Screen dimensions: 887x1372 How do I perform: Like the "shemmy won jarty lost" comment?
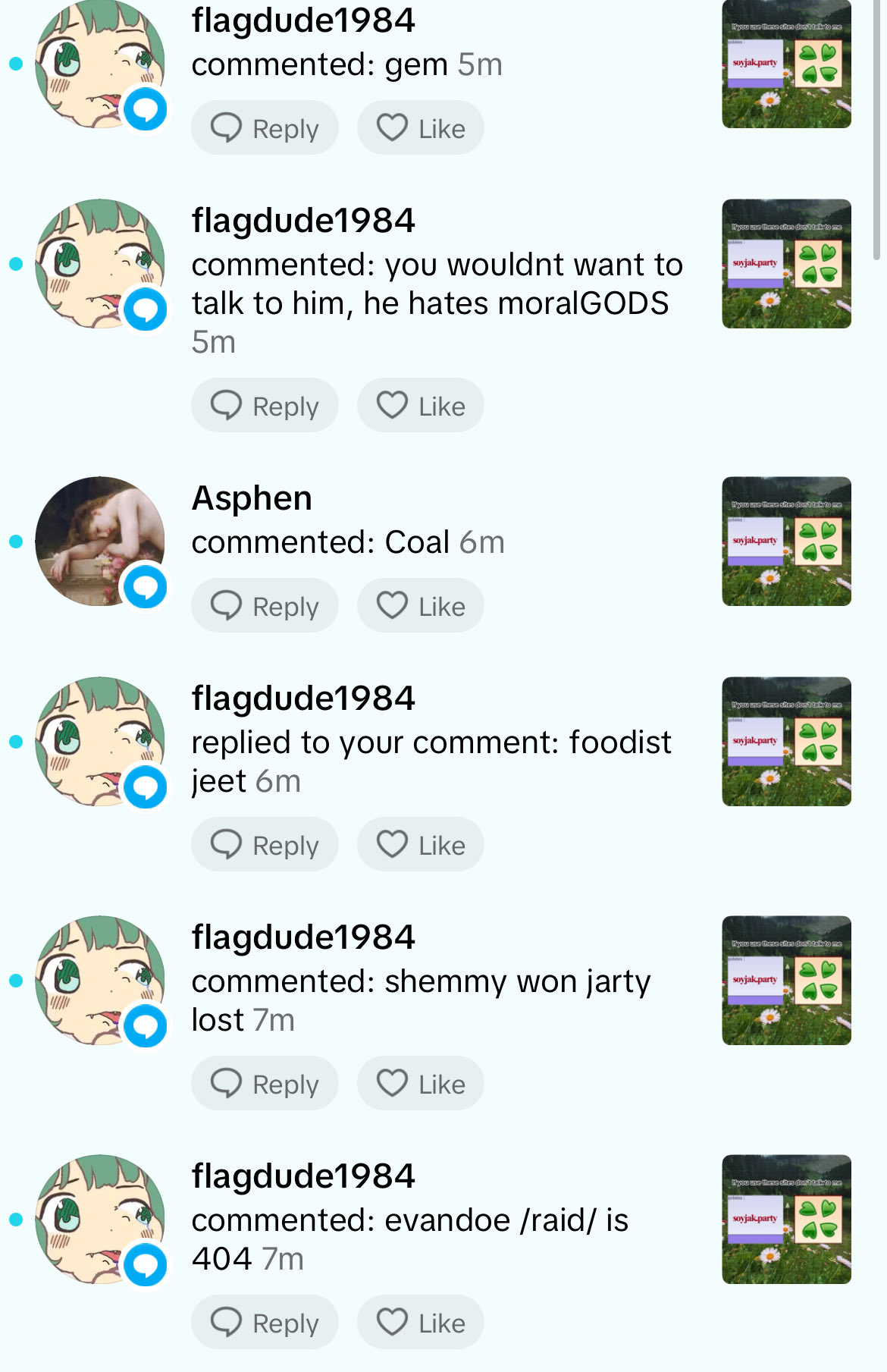[x=421, y=1084]
